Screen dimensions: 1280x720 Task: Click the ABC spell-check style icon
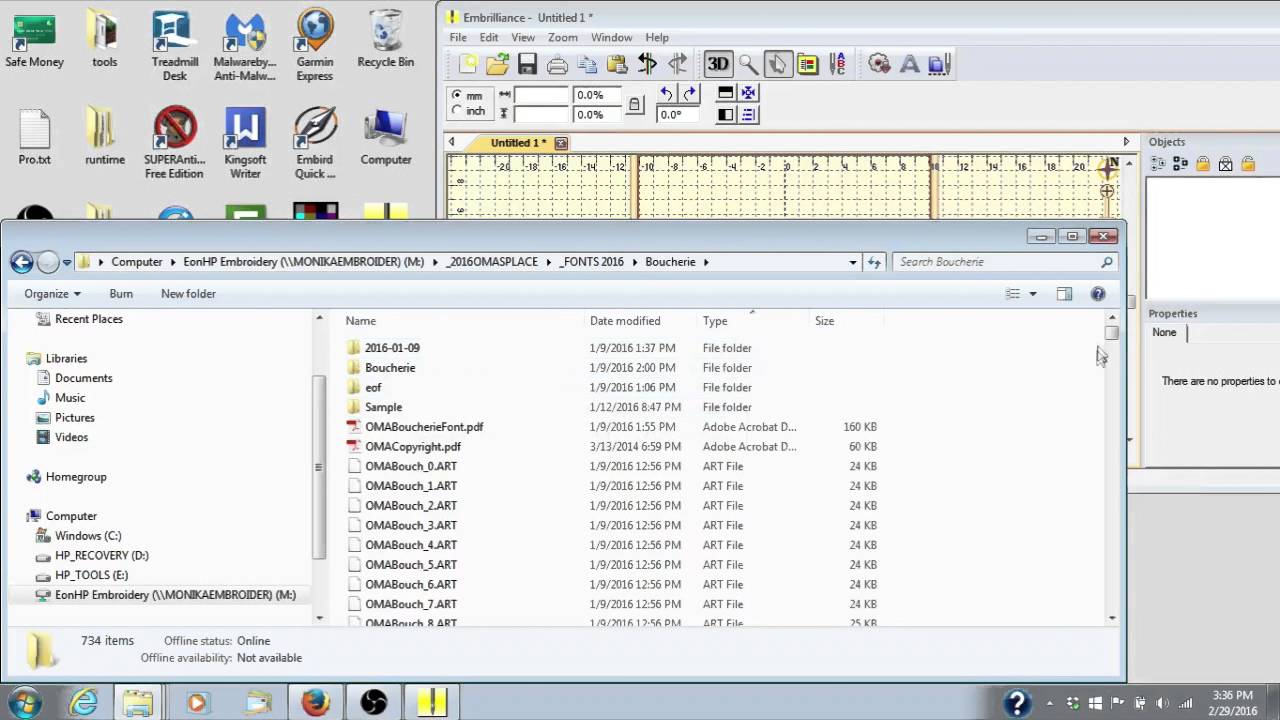pyautogui.click(x=838, y=65)
